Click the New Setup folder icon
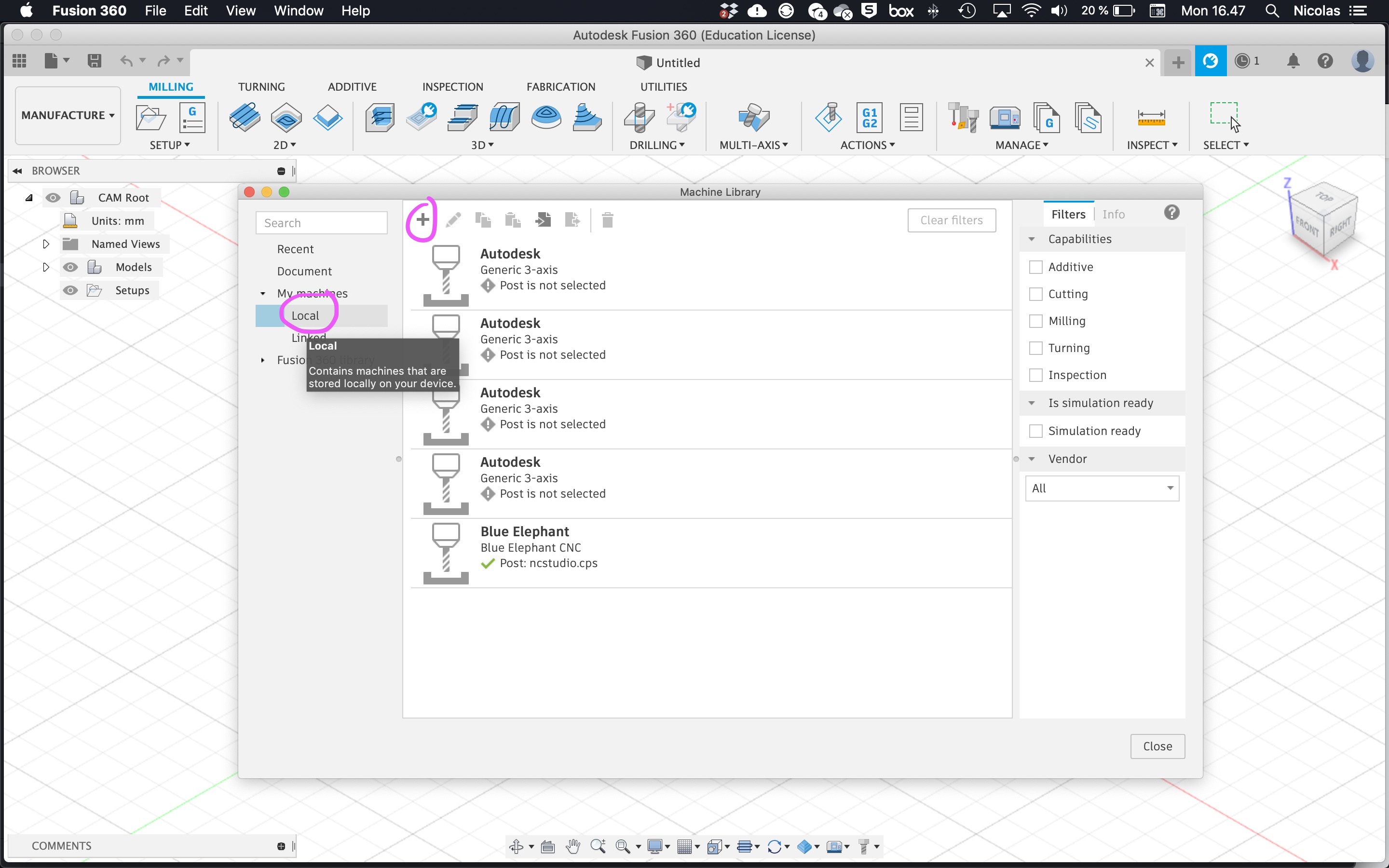This screenshot has height=868, width=1389. click(151, 117)
